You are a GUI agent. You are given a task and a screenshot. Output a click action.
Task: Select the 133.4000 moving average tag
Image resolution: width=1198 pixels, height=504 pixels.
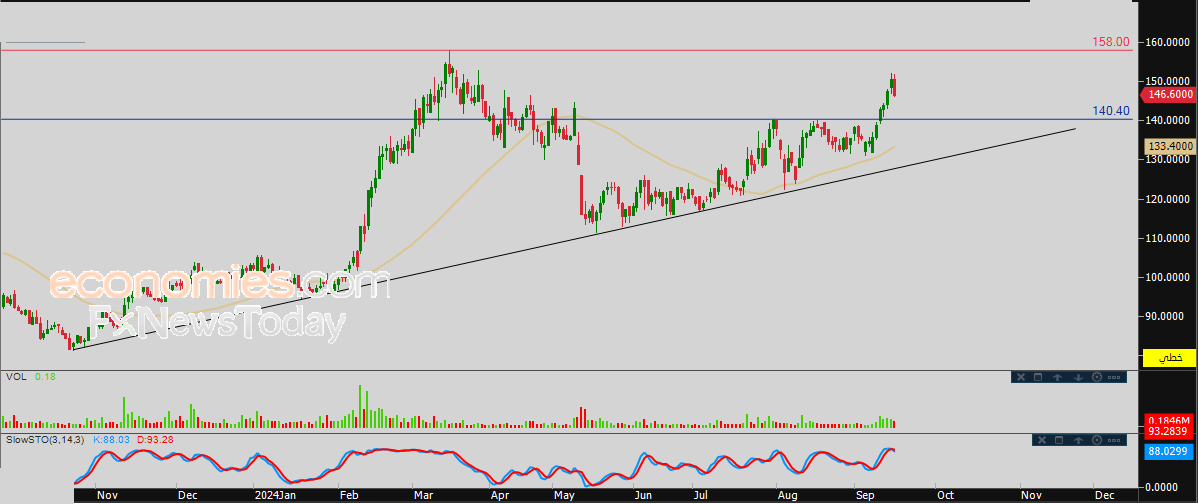coord(1170,145)
